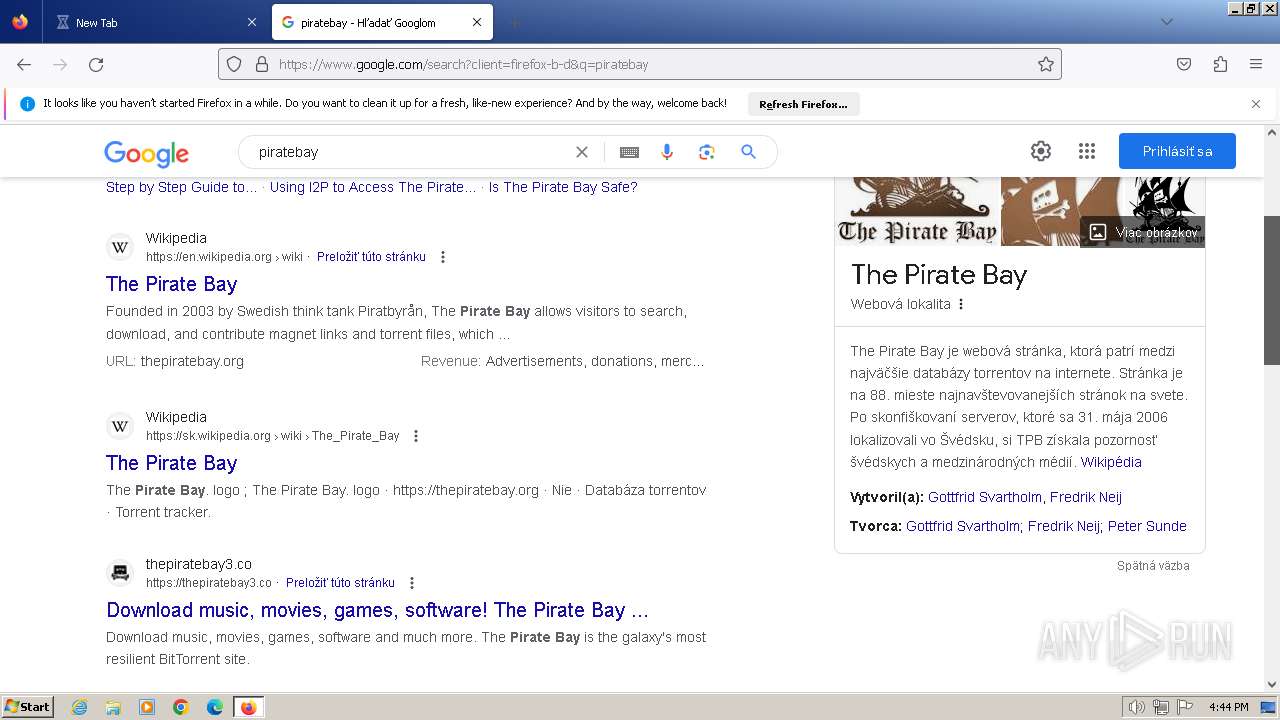
Task: Open Slovak Wikipedia The Pirate Bay result
Action: tap(172, 463)
